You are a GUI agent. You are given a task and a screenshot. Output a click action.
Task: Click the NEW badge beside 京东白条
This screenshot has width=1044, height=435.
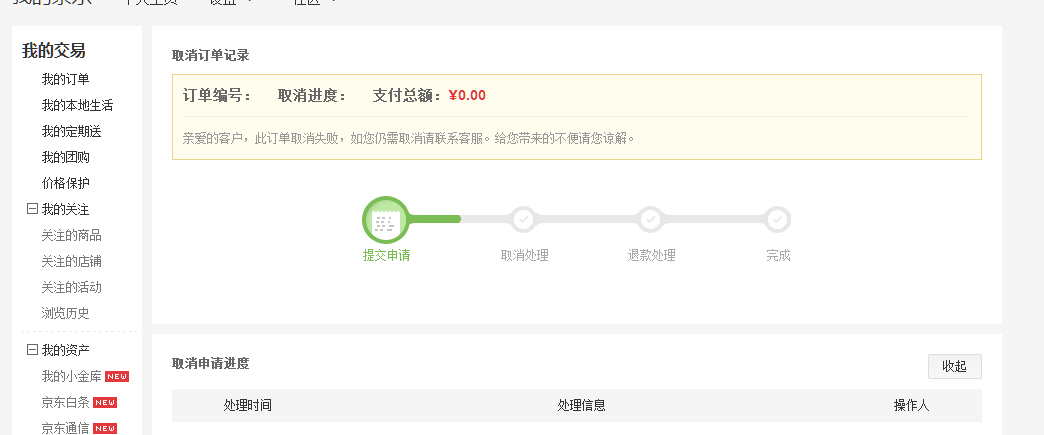click(105, 403)
